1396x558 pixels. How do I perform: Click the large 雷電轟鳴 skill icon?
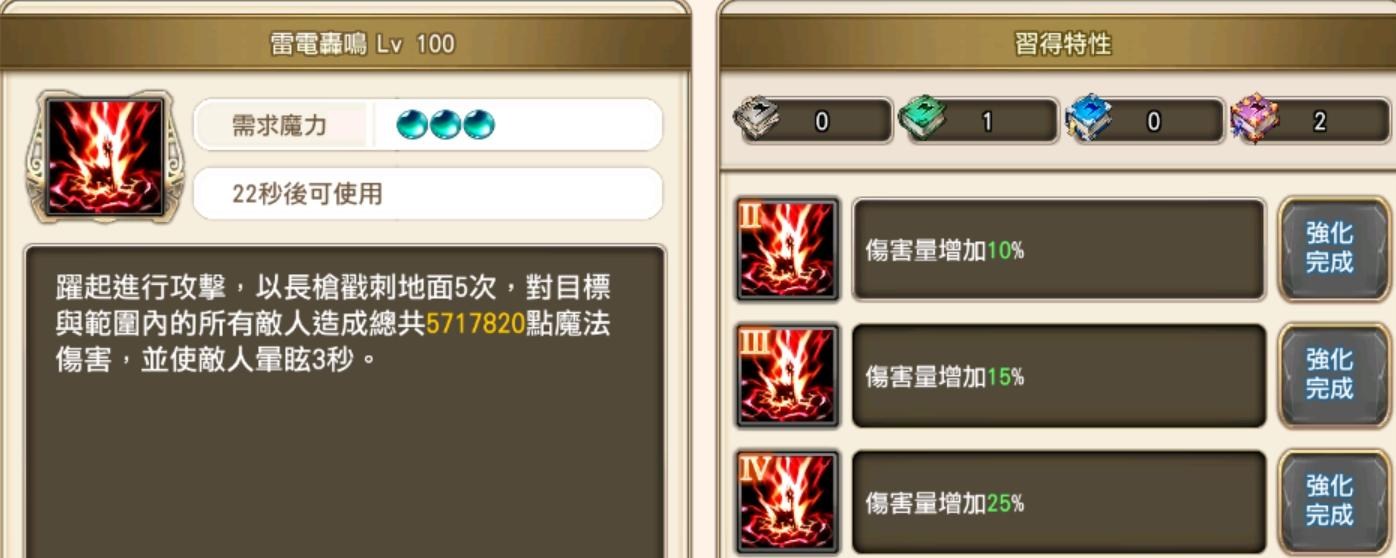point(104,156)
